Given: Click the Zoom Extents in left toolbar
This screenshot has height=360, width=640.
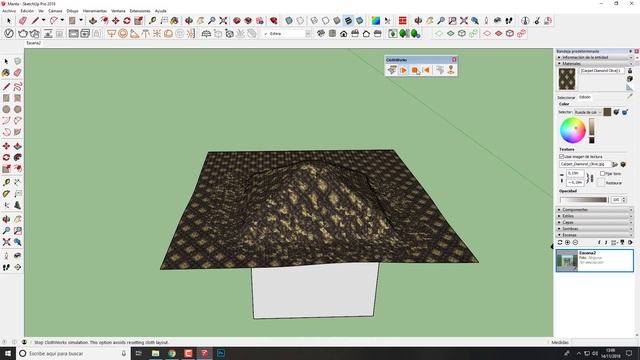Looking at the screenshot, I should point(6,242).
